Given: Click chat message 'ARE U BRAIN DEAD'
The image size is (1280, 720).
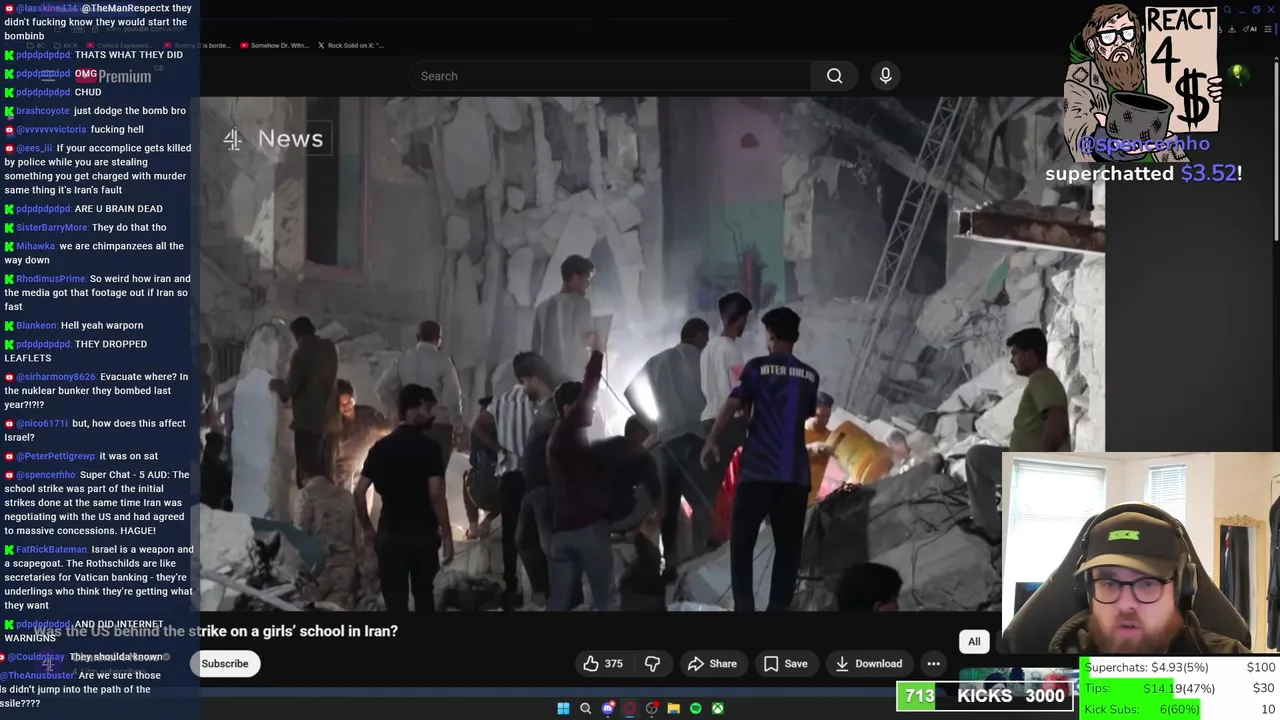Looking at the screenshot, I should pyautogui.click(x=118, y=209).
